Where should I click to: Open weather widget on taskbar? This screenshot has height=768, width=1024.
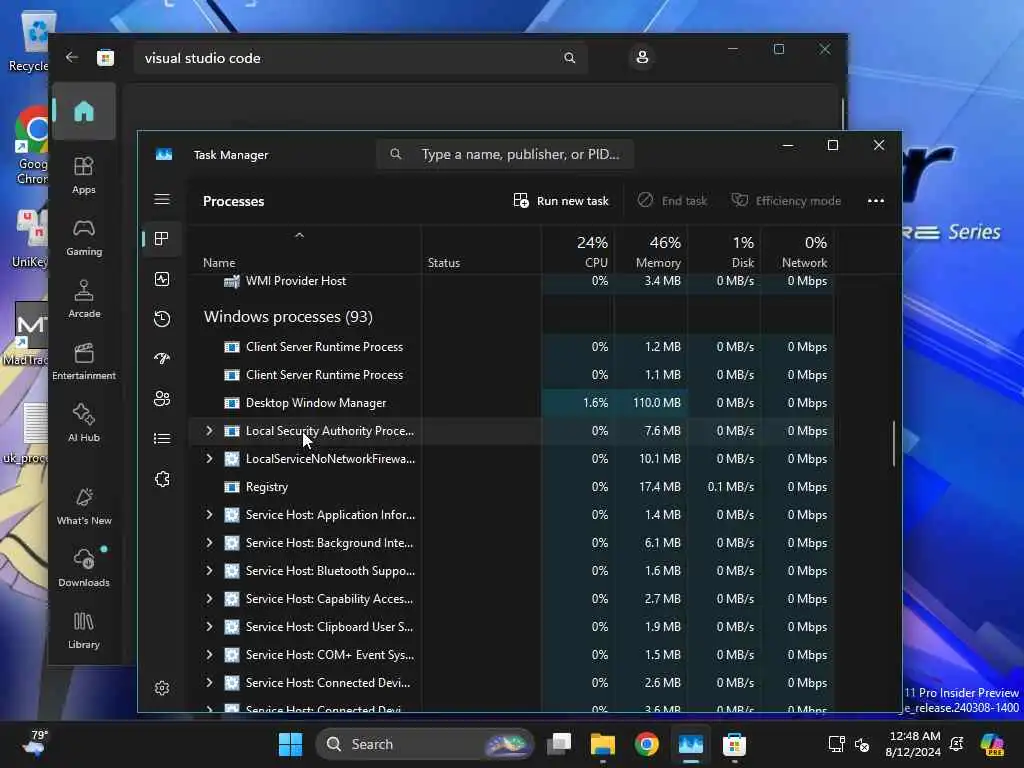coord(34,744)
